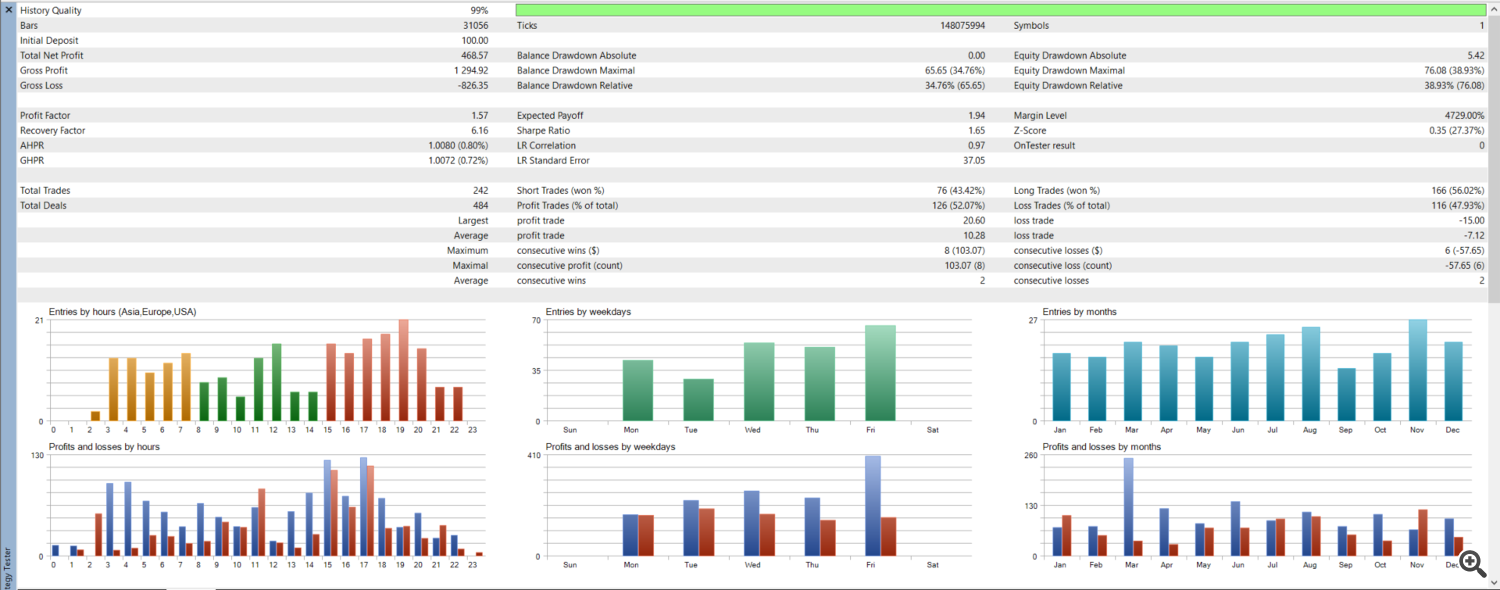This screenshot has height=590, width=1500.
Task: Click the Profit Factor value 1.57
Action: [x=479, y=116]
